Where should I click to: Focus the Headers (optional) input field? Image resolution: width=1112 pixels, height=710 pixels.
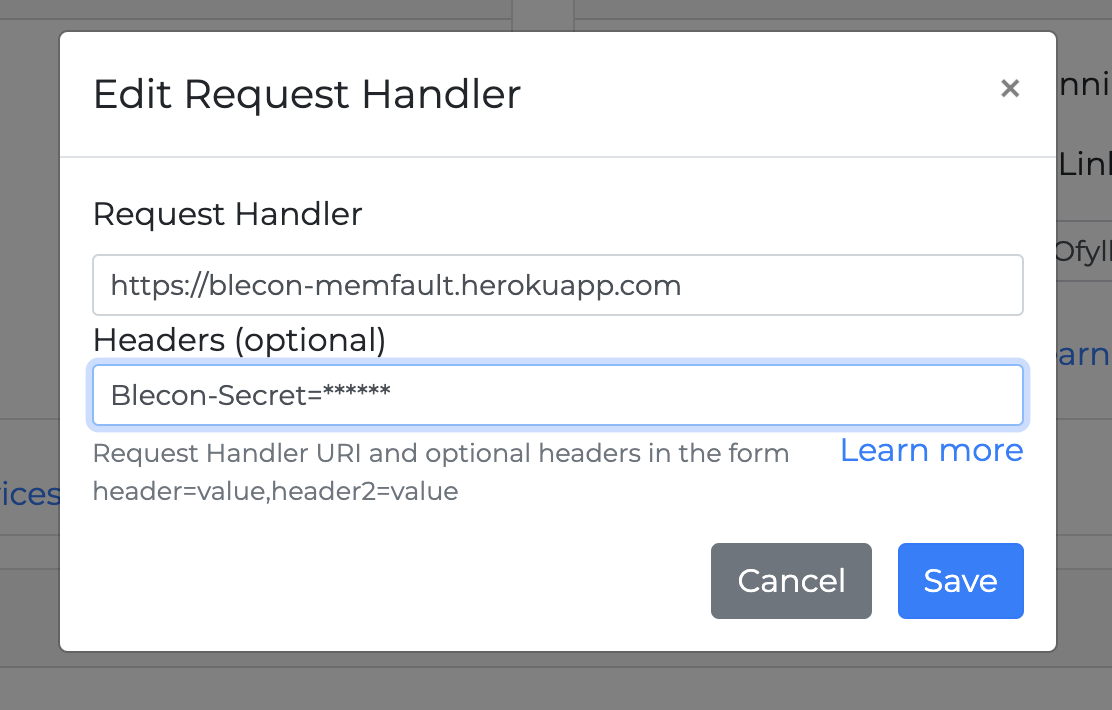pos(557,396)
